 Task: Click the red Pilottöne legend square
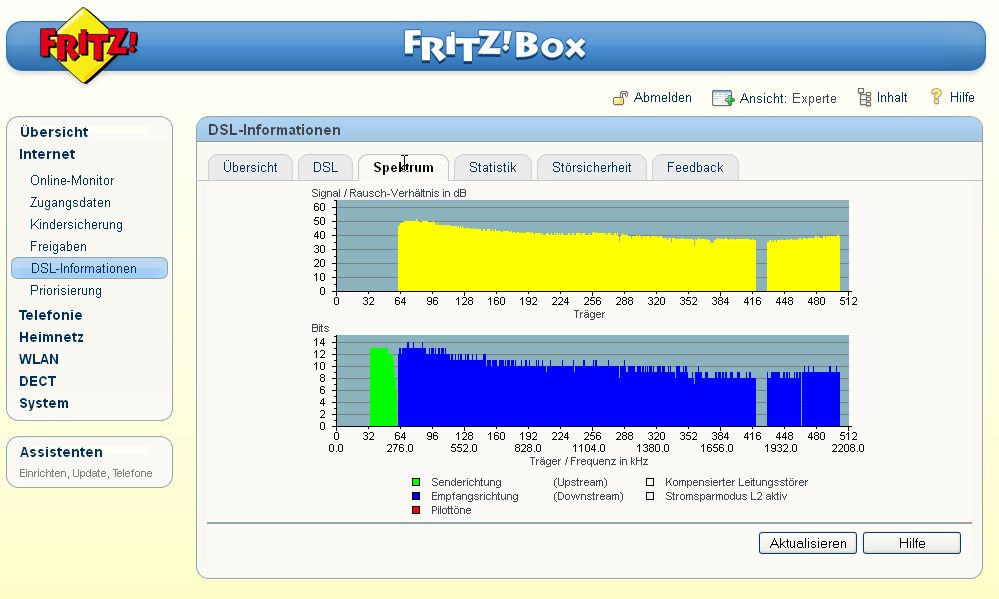[416, 510]
